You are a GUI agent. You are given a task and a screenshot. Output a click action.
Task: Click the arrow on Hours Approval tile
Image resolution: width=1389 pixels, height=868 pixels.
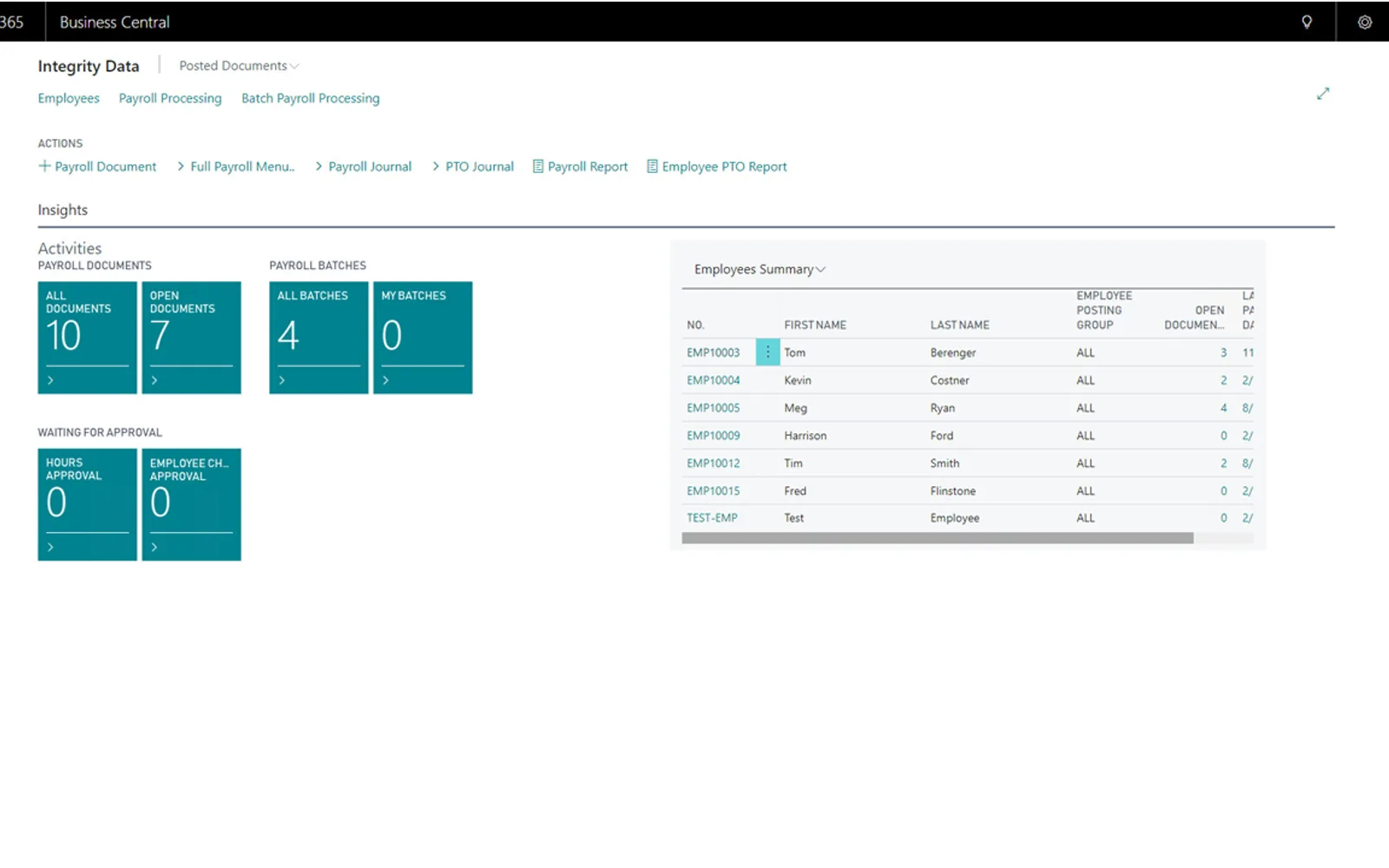(50, 547)
